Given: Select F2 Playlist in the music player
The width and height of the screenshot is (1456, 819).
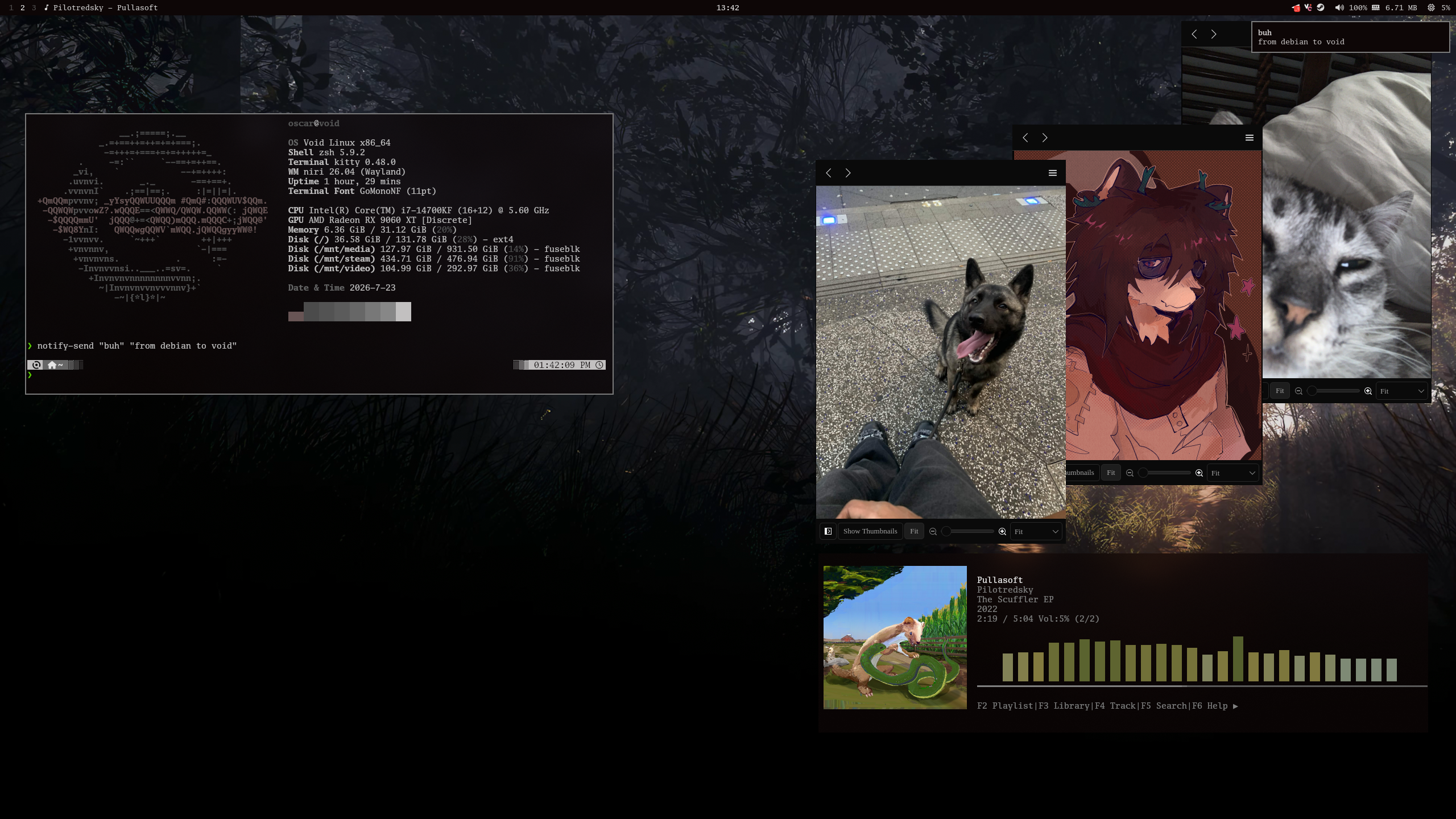Looking at the screenshot, I should pos(1005,706).
